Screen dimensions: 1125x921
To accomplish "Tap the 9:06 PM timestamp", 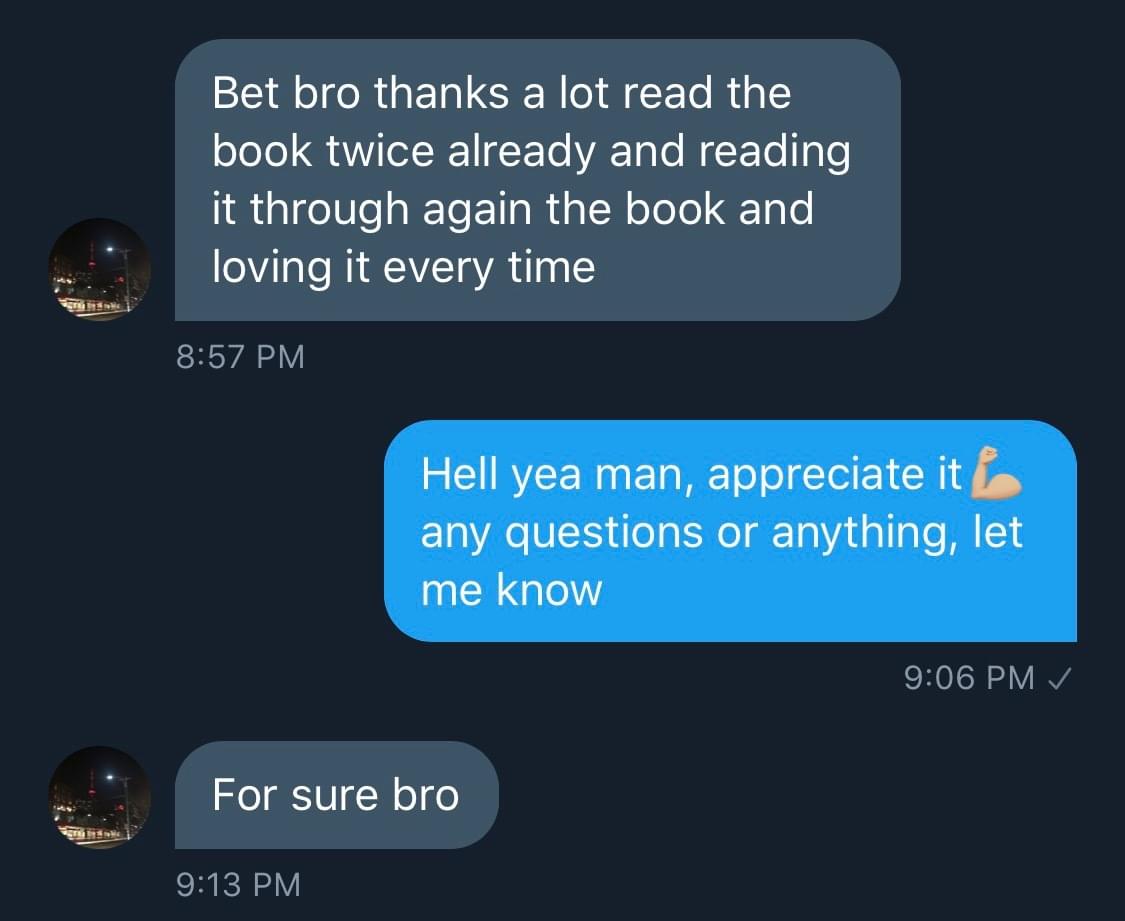I will [x=969, y=678].
